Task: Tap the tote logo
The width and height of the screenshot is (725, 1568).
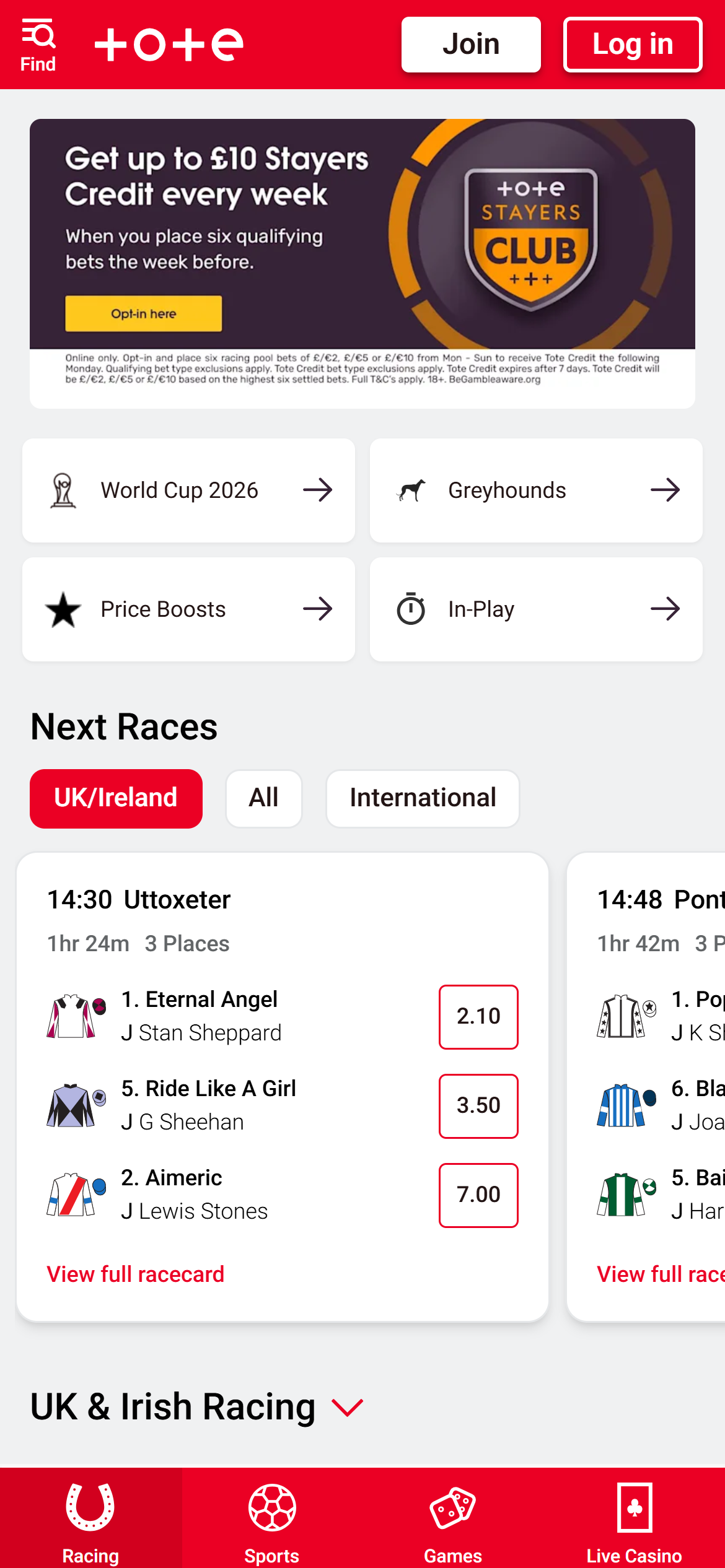Action: click(x=169, y=45)
